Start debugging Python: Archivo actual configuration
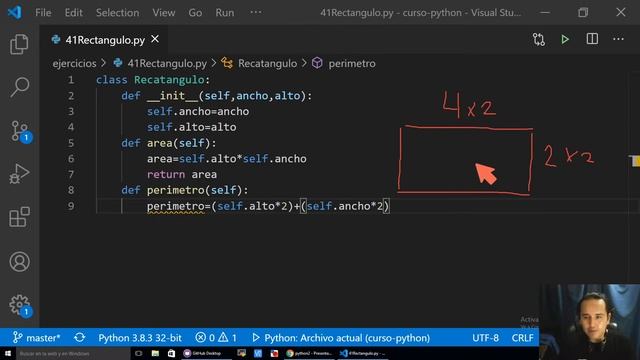640x360 pixels. click(x=341, y=338)
